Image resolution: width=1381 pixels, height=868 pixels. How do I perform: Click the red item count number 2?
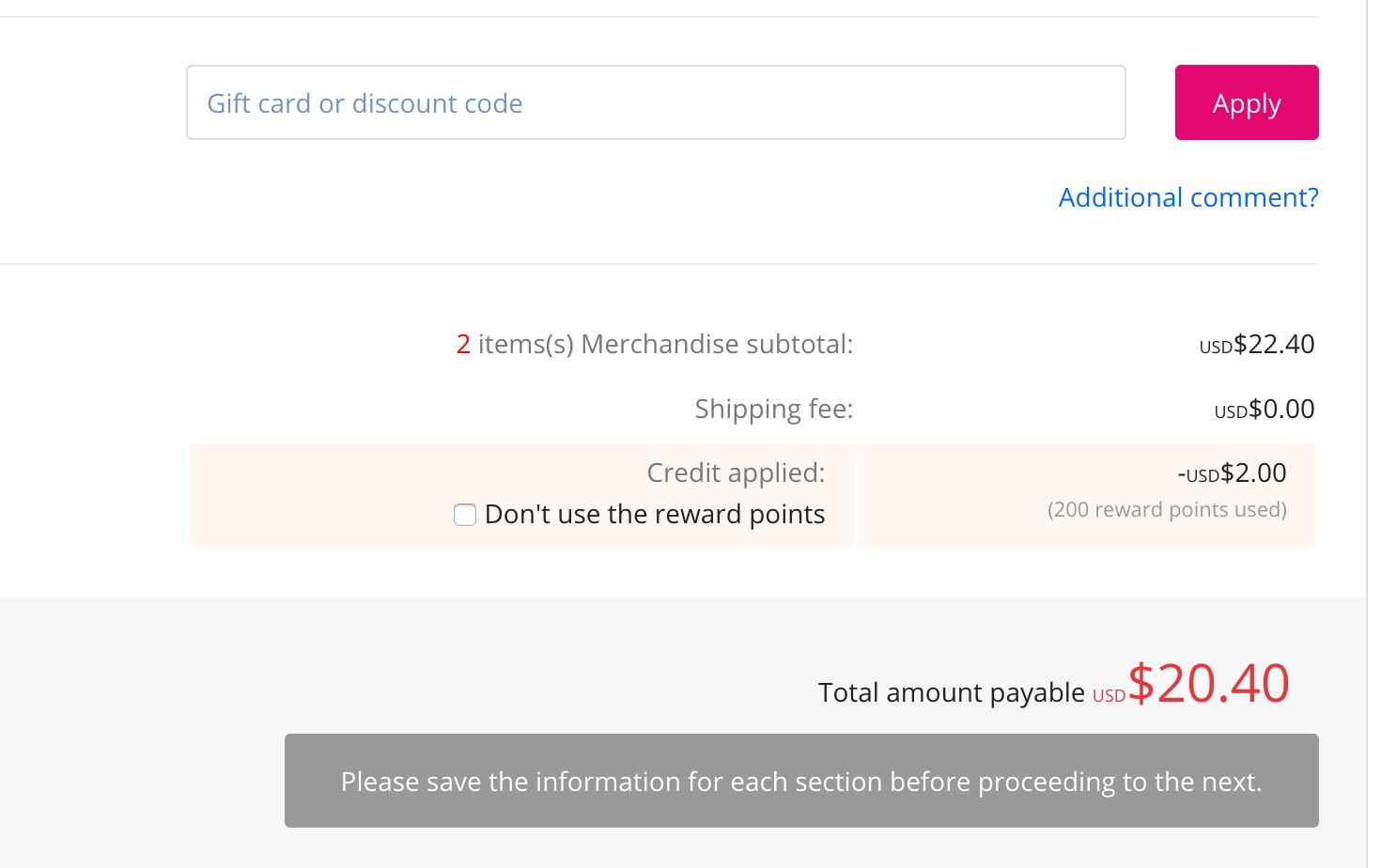point(463,345)
